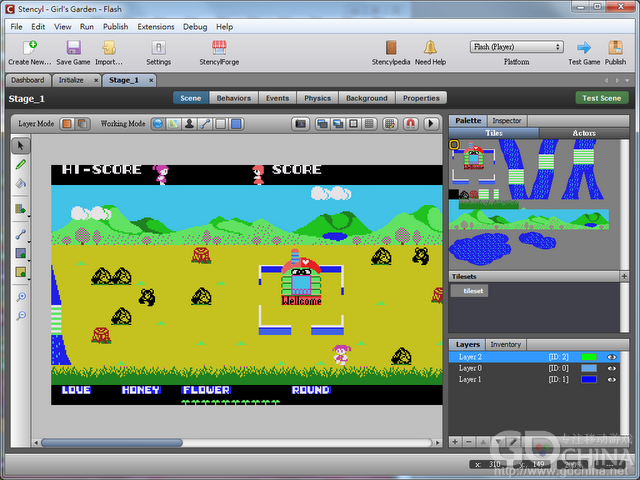The image size is (640, 480).
Task: Toggle the blue square working mode
Action: [236, 124]
